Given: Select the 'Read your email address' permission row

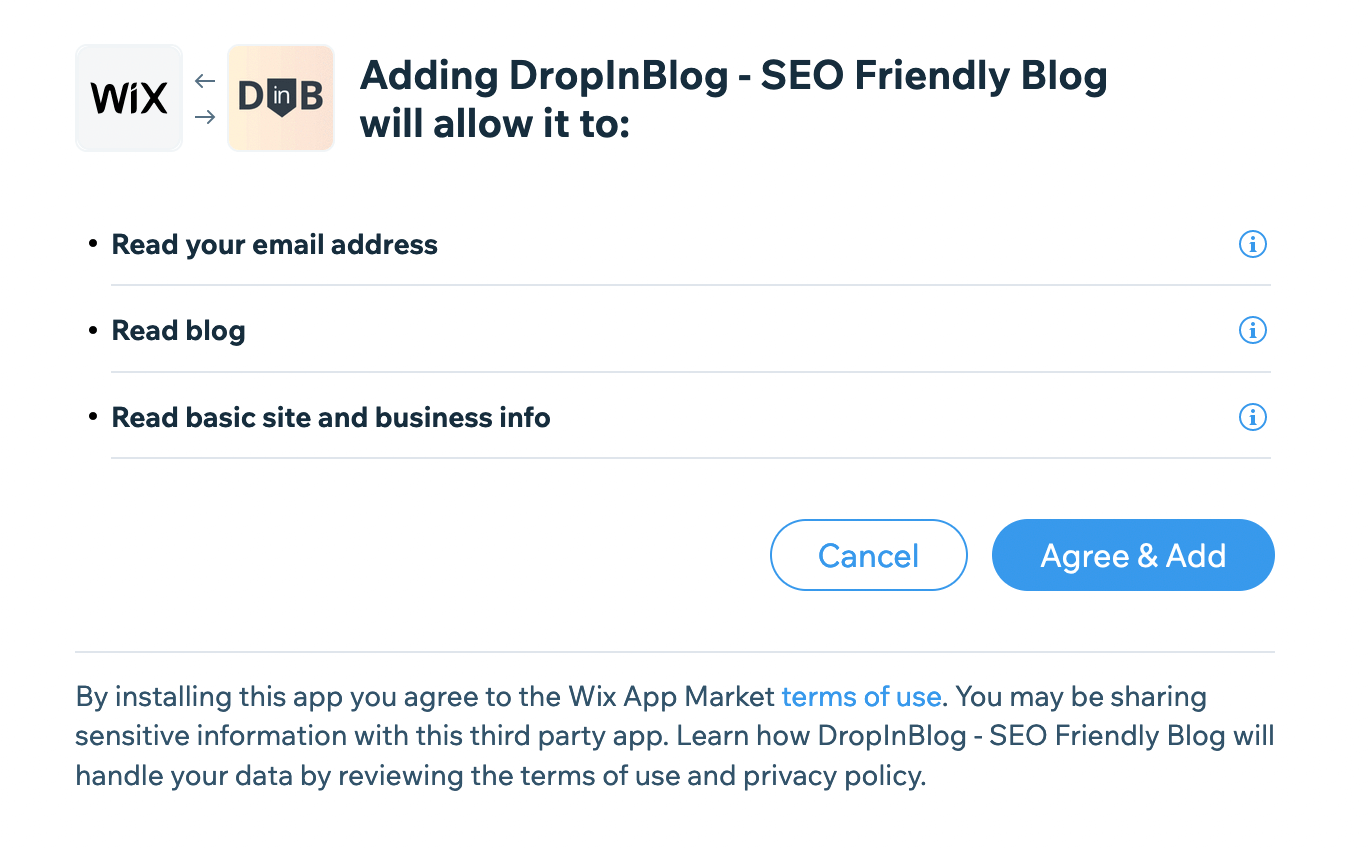Looking at the screenshot, I should 275,244.
